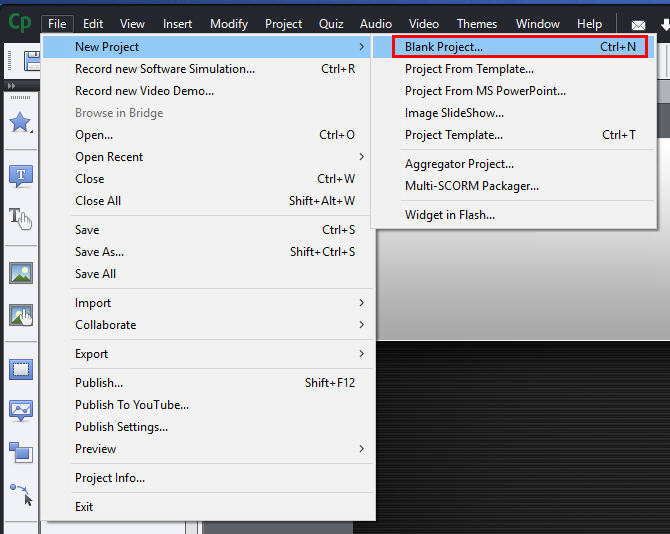Click the Open... menu entry
Screen dimensions: 670x534
tap(207, 135)
